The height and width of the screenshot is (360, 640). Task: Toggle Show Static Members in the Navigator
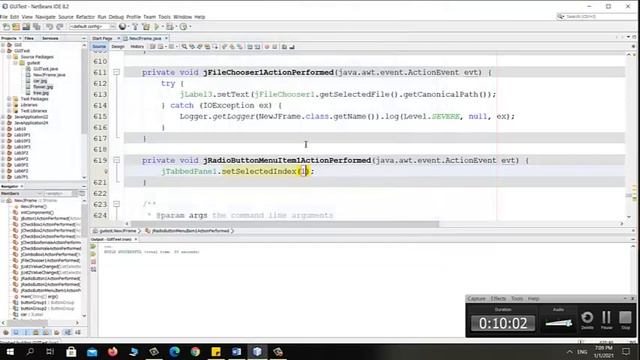point(26,333)
